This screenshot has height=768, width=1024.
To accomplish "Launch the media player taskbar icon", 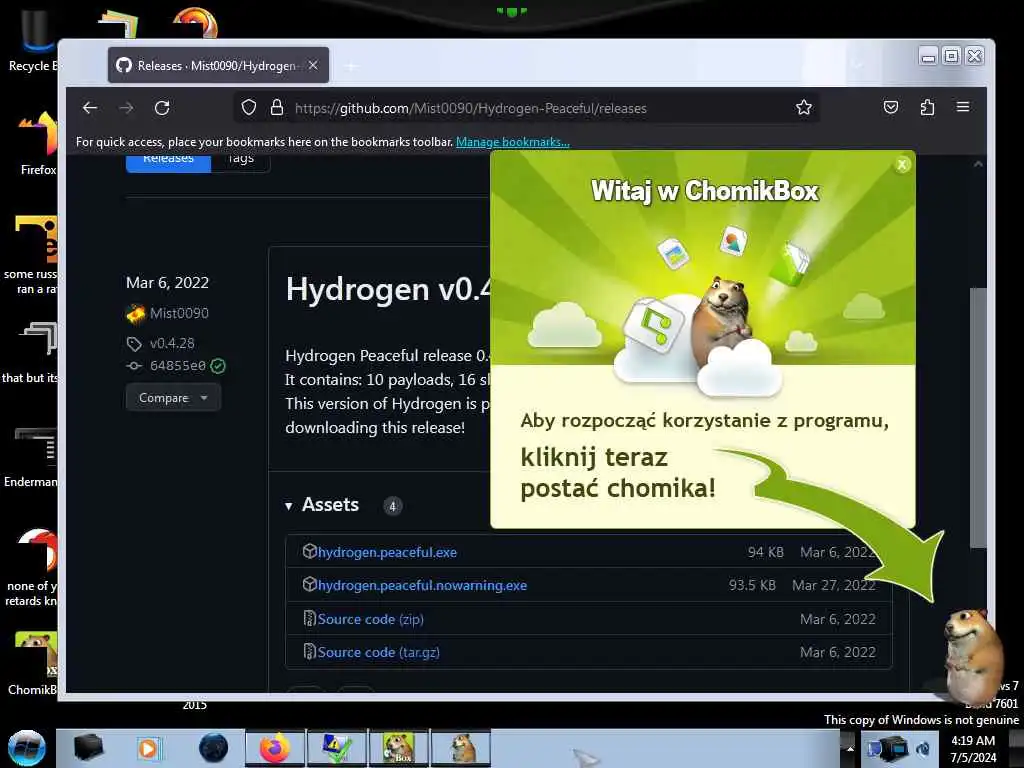I will 148,748.
